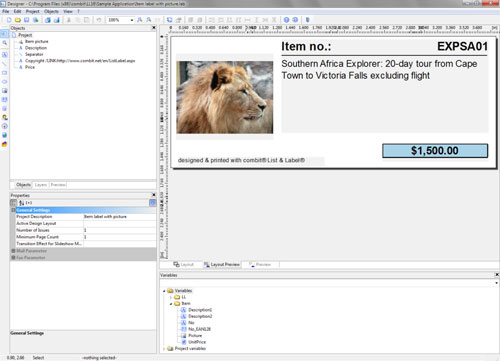Click the Open project folder icon

pos(18,20)
